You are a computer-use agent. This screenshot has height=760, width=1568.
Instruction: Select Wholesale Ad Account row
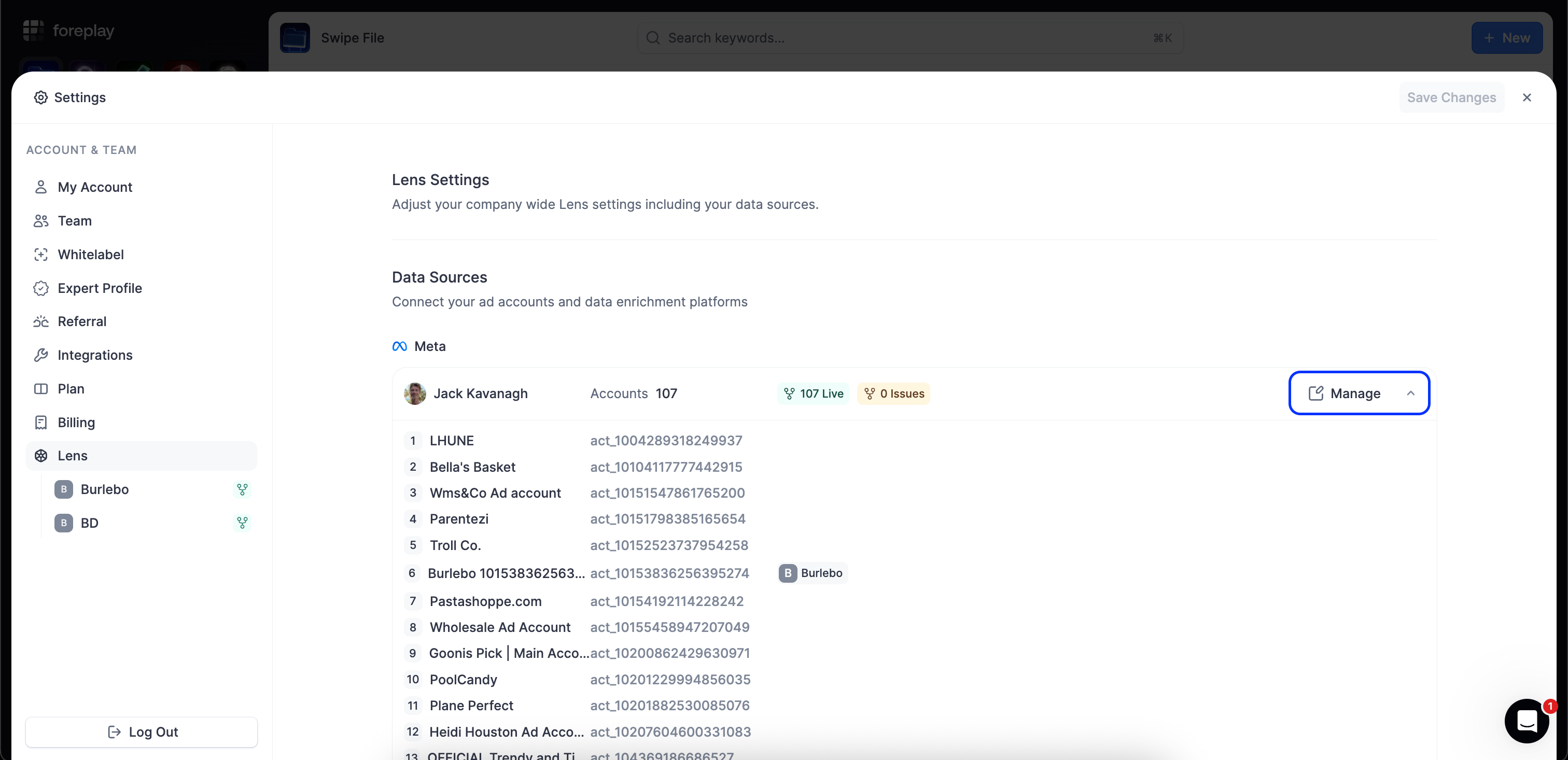tap(500, 627)
